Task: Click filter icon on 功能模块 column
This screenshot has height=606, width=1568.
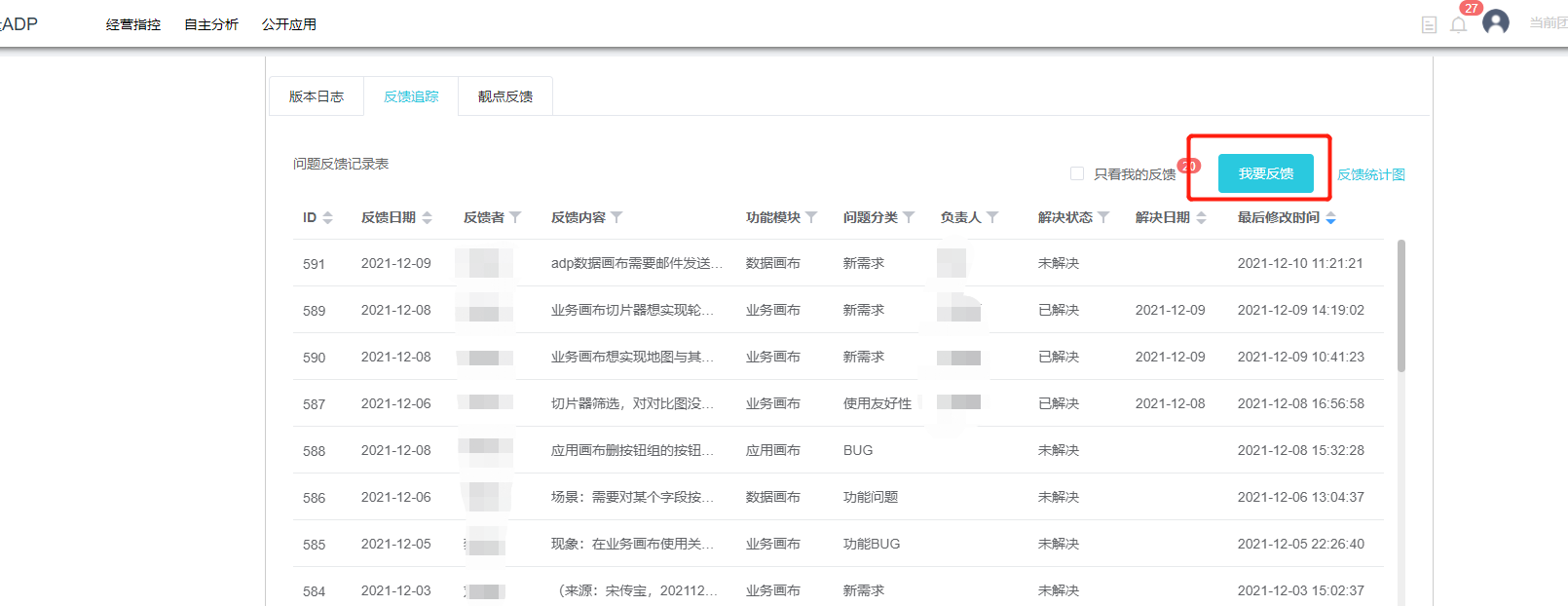Action: (811, 217)
